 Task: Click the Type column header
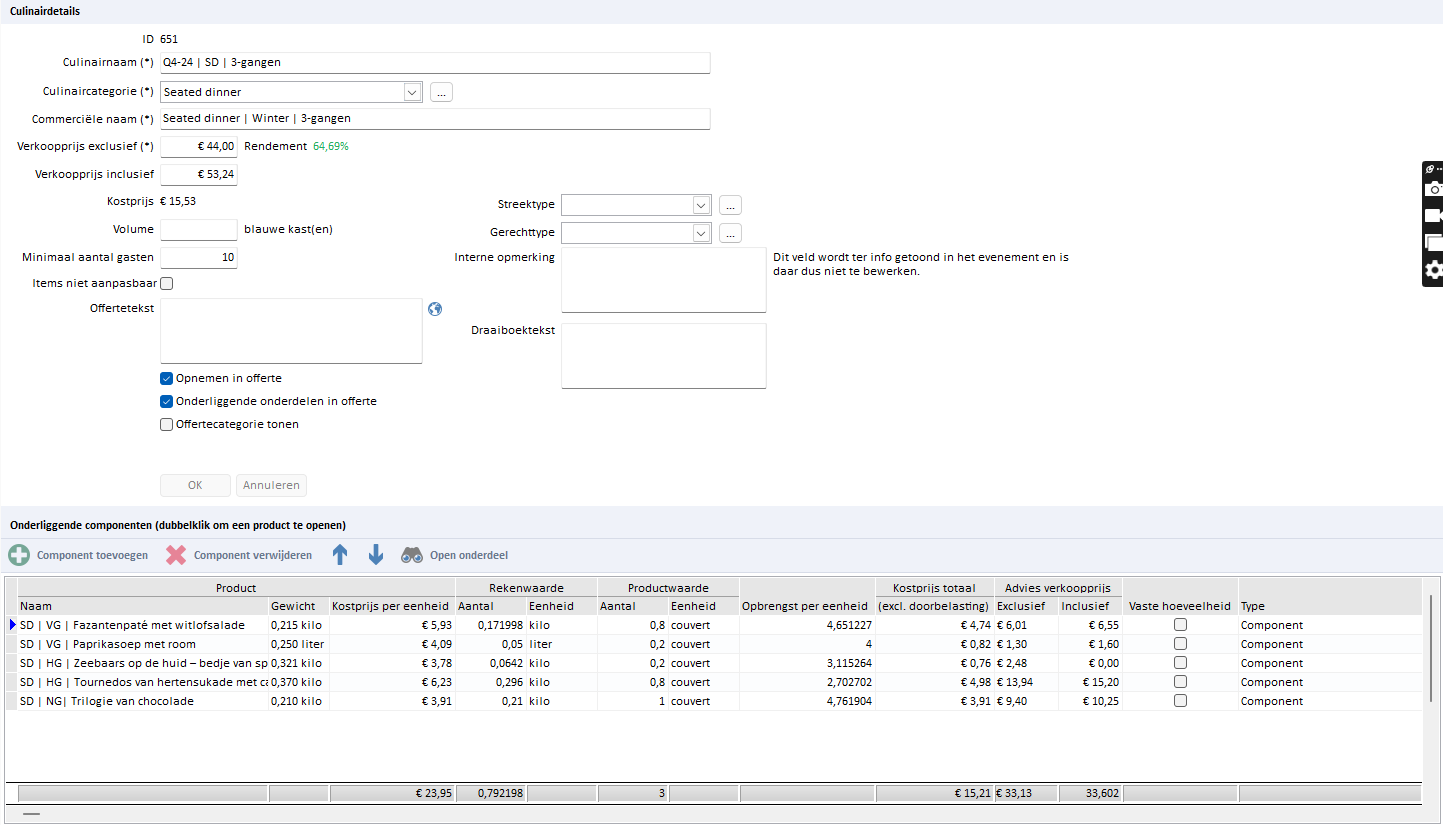(1329, 606)
